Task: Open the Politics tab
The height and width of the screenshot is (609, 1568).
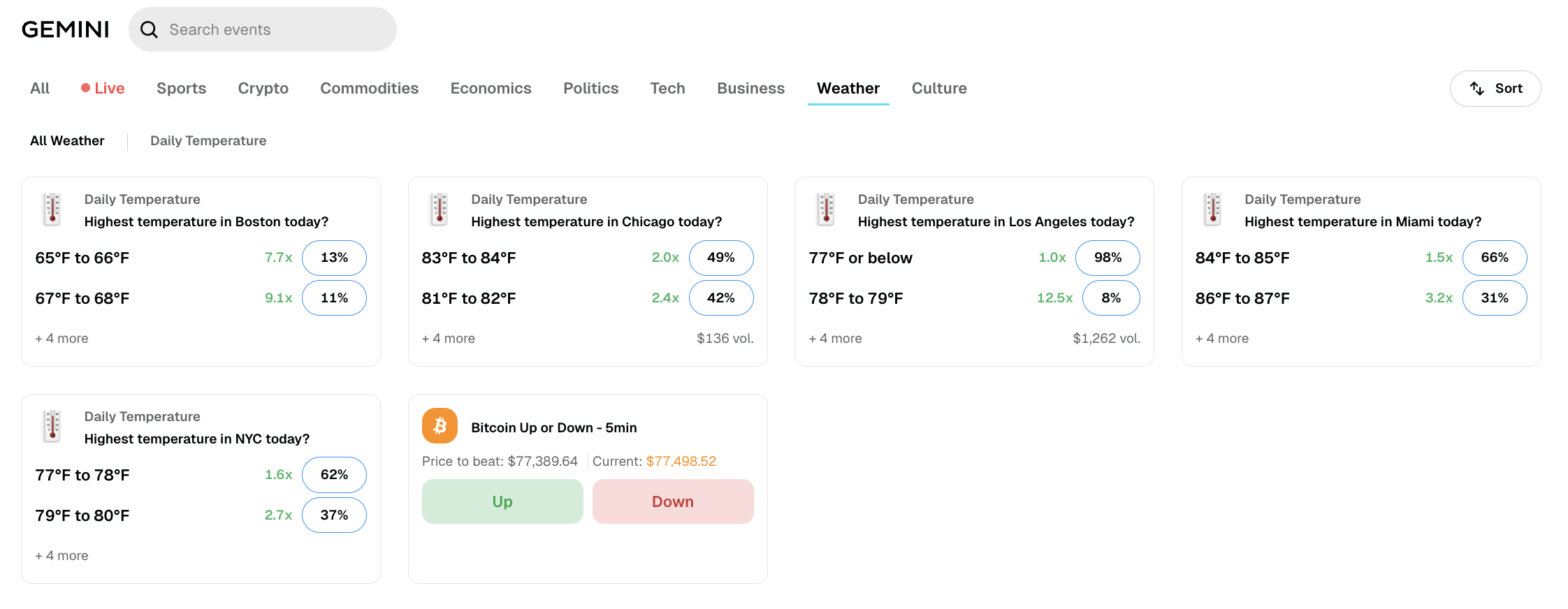Action: coord(591,88)
